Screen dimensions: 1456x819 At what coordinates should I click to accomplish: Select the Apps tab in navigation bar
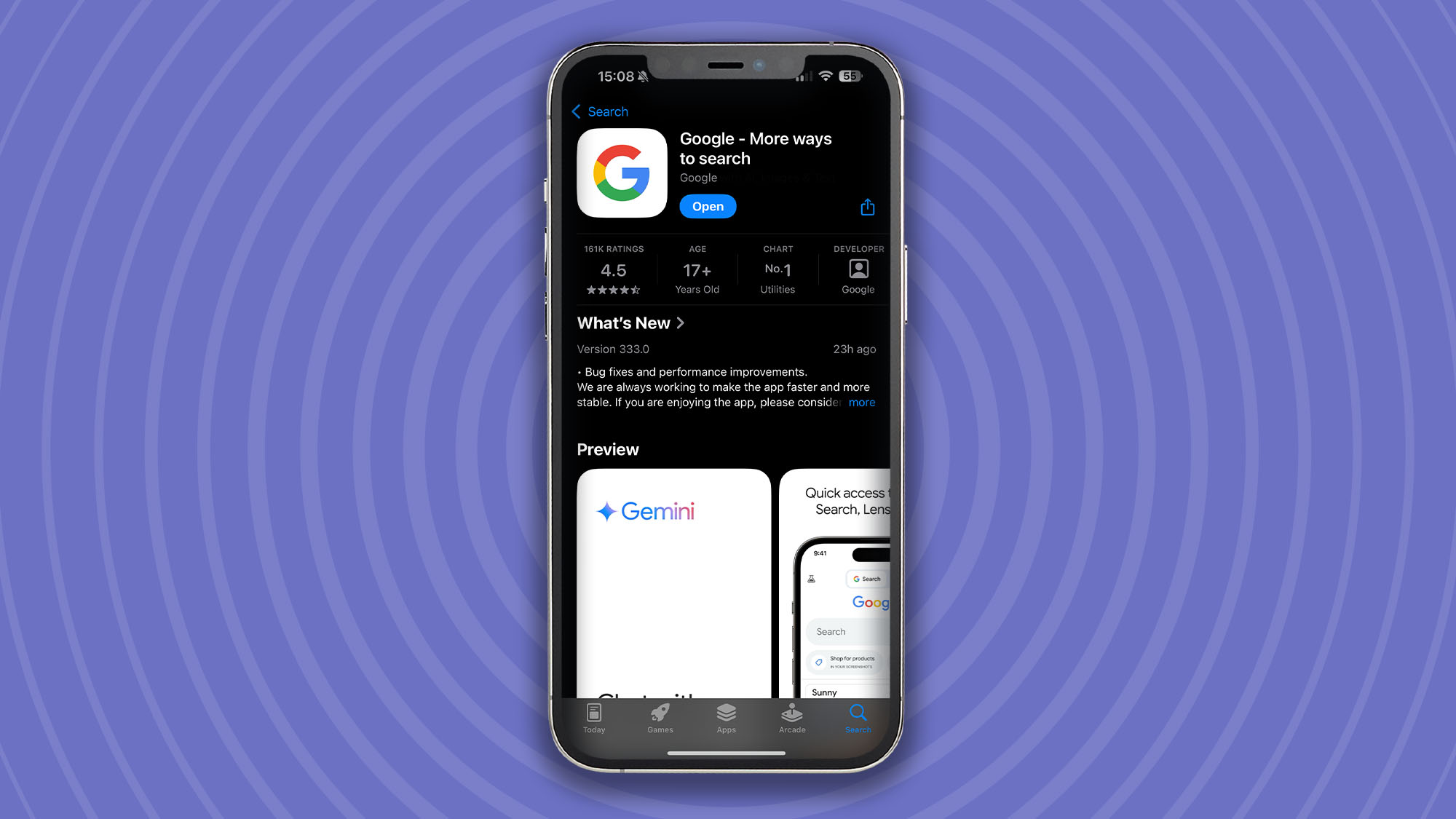[726, 717]
